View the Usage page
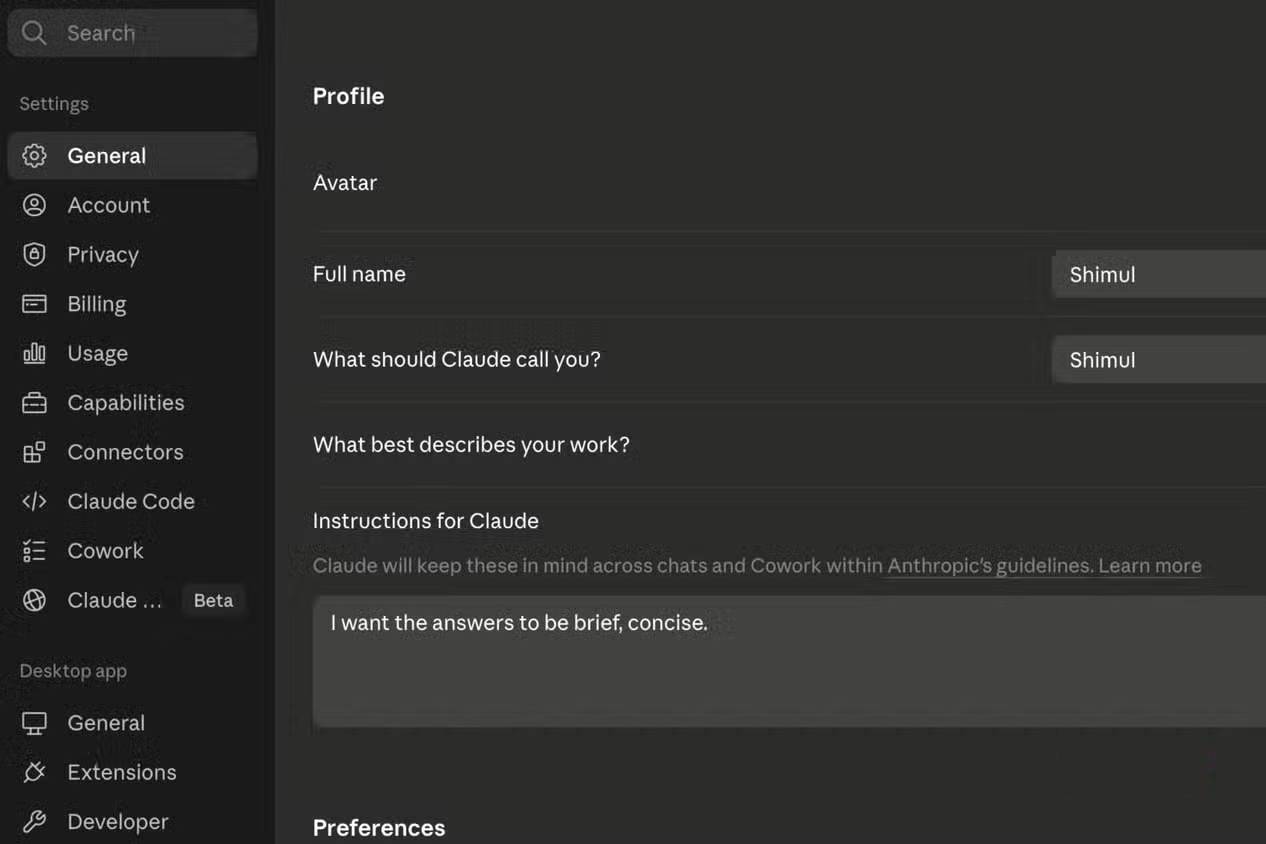 click(132, 353)
